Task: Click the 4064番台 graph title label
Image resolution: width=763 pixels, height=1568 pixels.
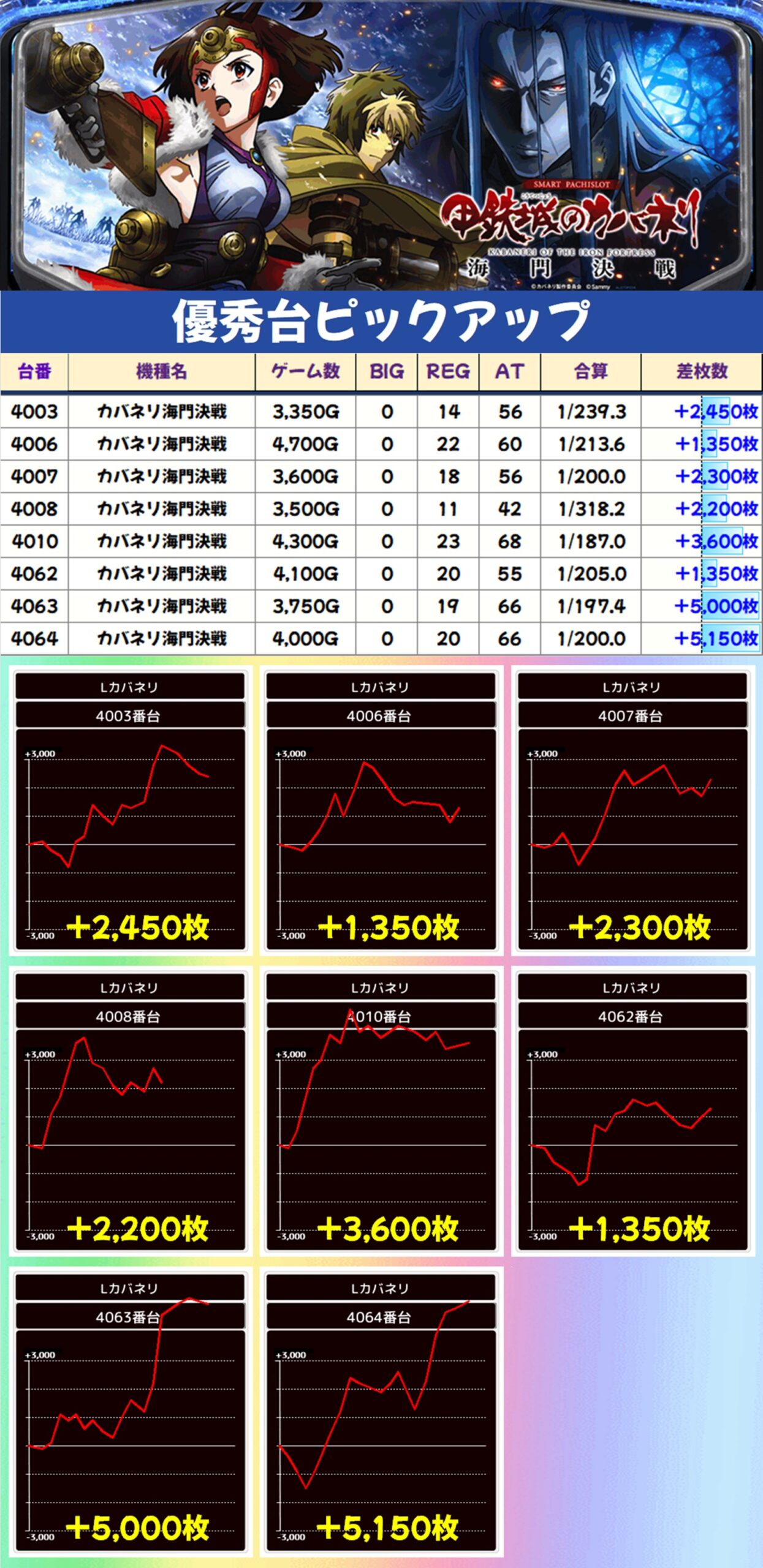Action: click(381, 1317)
